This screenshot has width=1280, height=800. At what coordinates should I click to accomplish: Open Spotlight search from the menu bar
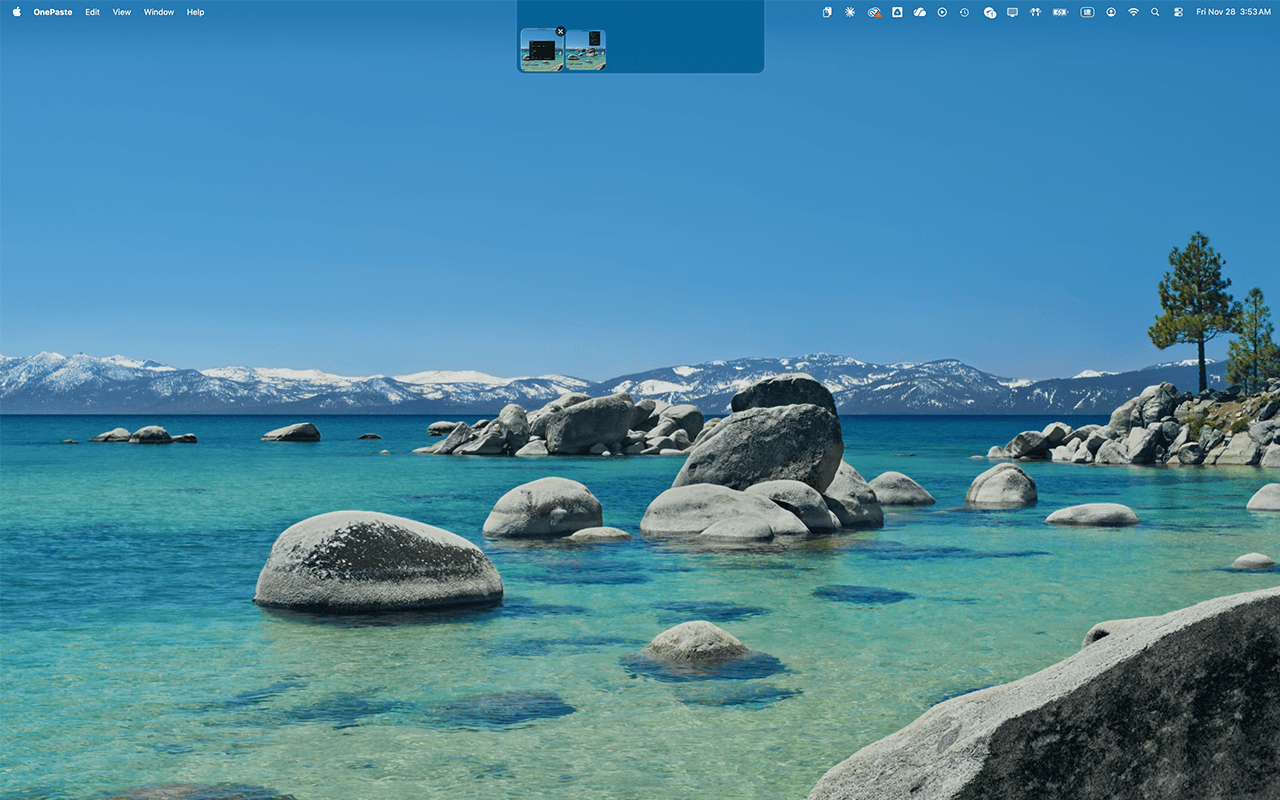(x=1154, y=12)
